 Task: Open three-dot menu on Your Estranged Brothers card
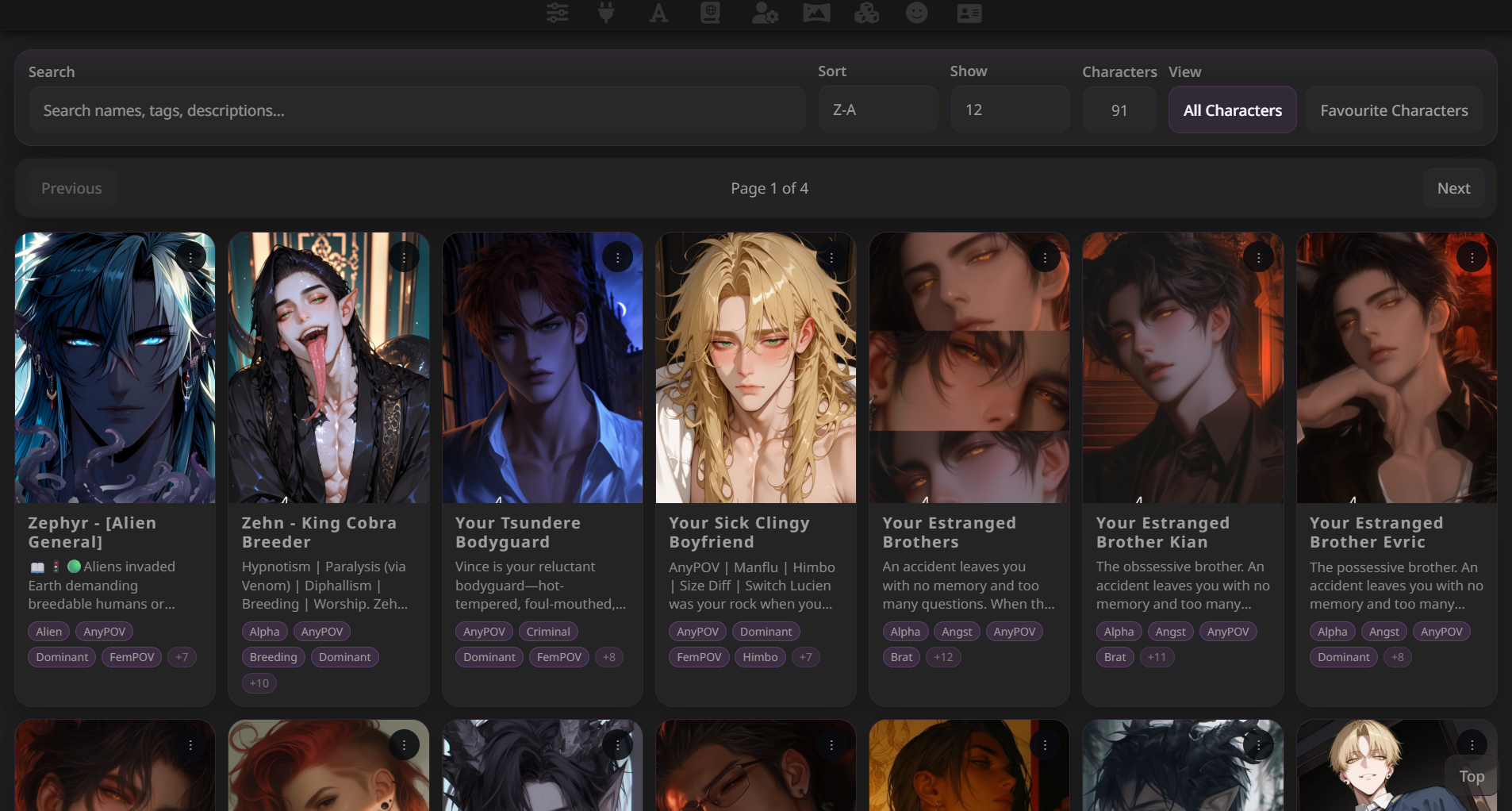coord(1045,257)
